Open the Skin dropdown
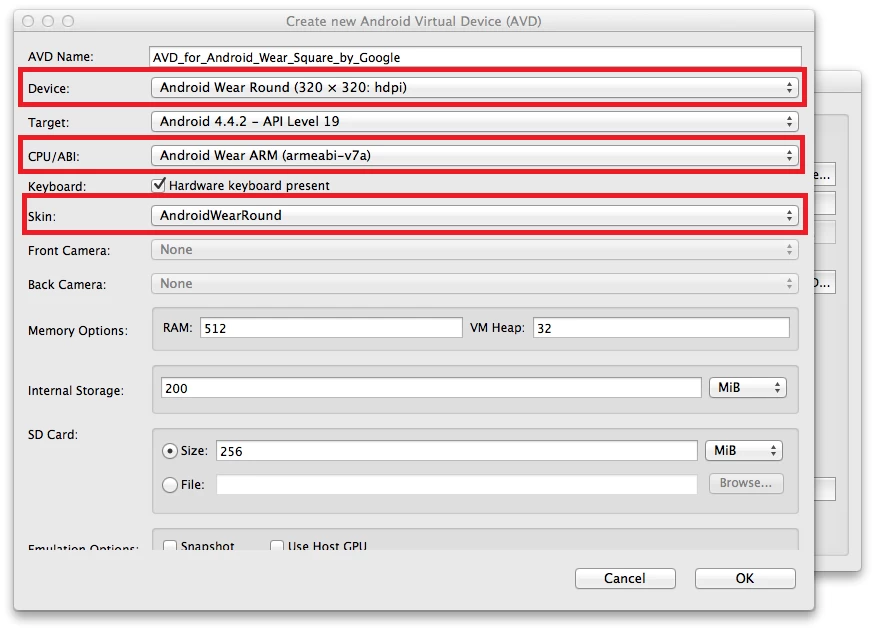Viewport: 875px width, 630px height. pos(475,215)
